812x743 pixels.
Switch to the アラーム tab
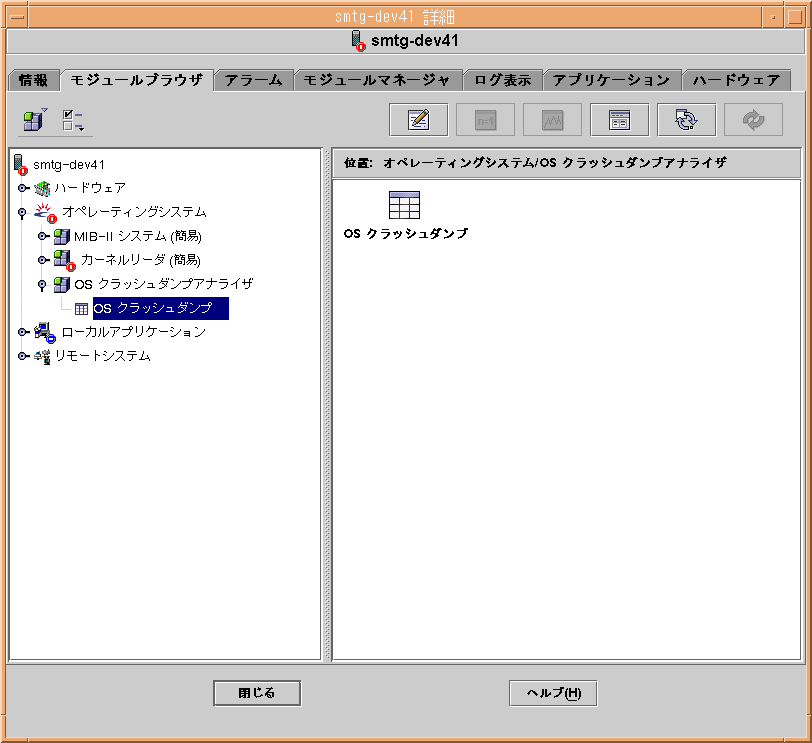point(252,79)
